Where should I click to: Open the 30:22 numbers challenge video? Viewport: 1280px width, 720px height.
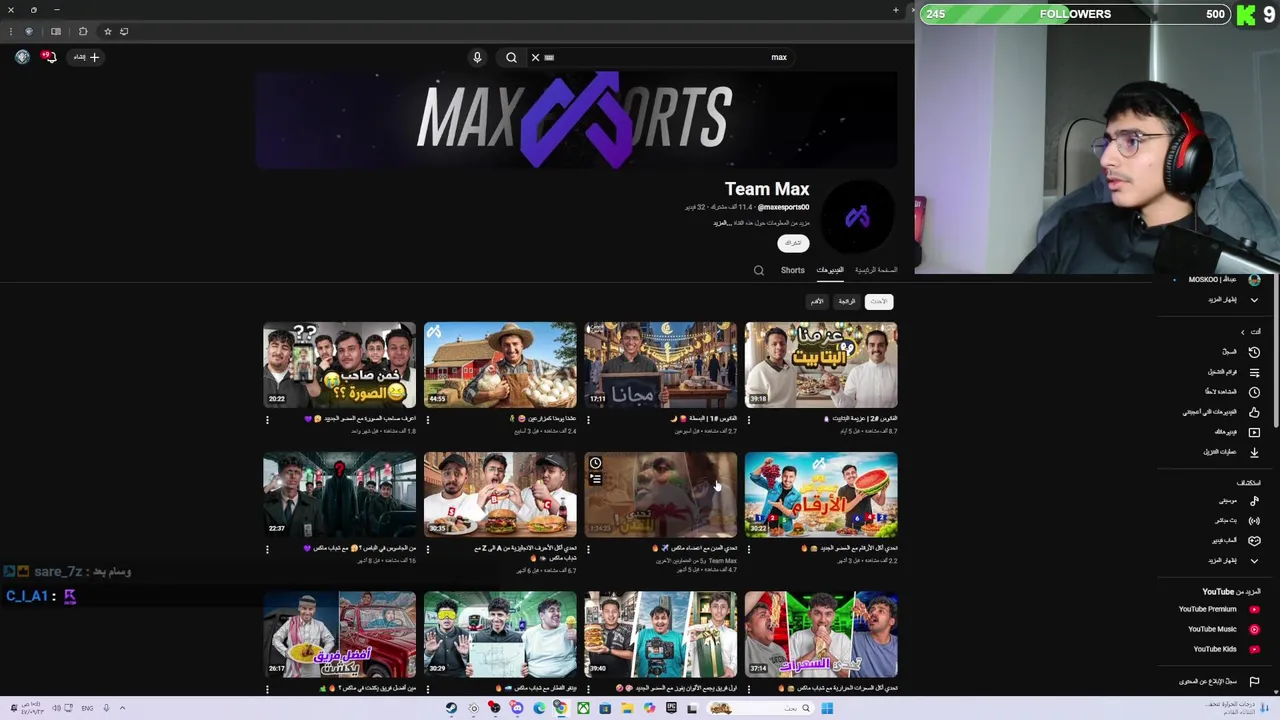point(821,495)
